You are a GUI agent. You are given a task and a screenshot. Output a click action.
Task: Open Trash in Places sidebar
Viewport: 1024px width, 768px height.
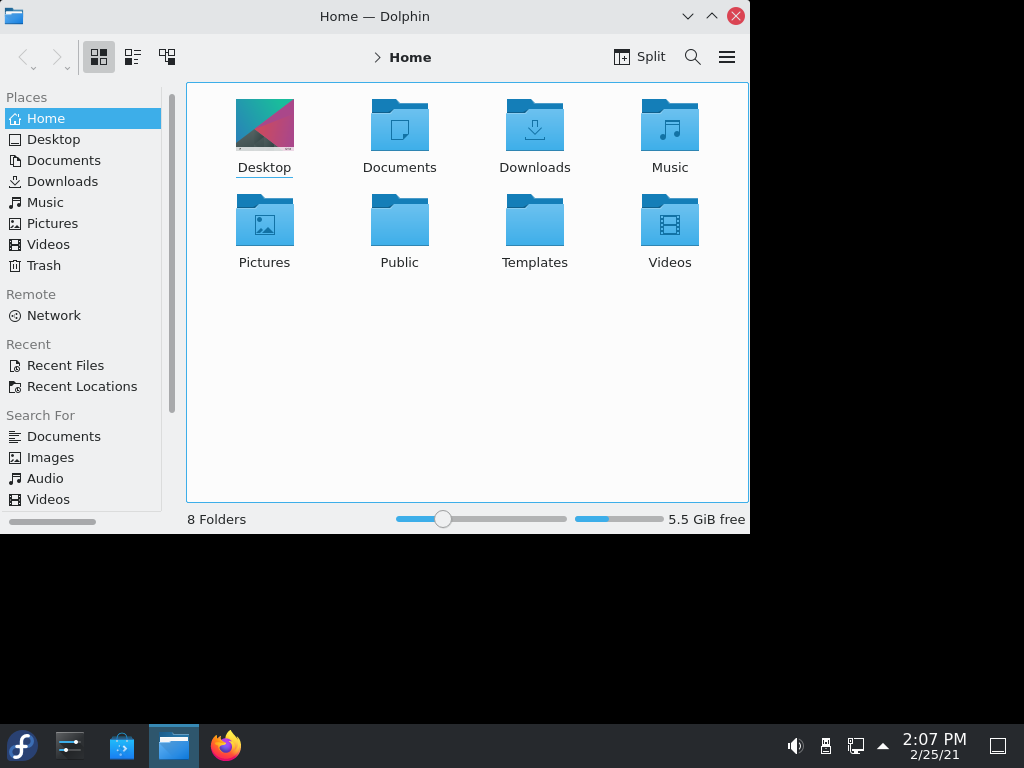[83, 265]
